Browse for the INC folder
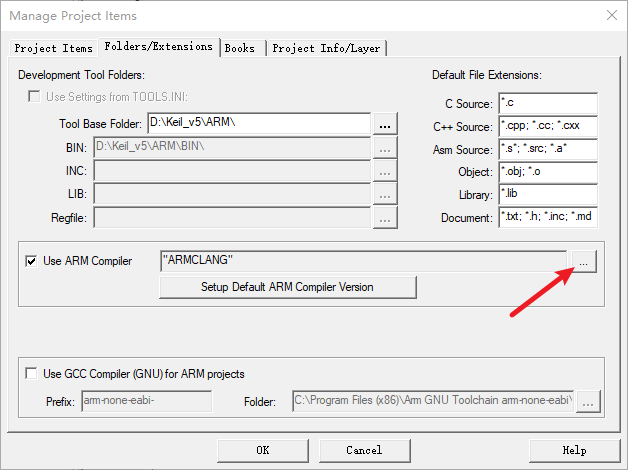This screenshot has height=470, width=628. [385, 171]
